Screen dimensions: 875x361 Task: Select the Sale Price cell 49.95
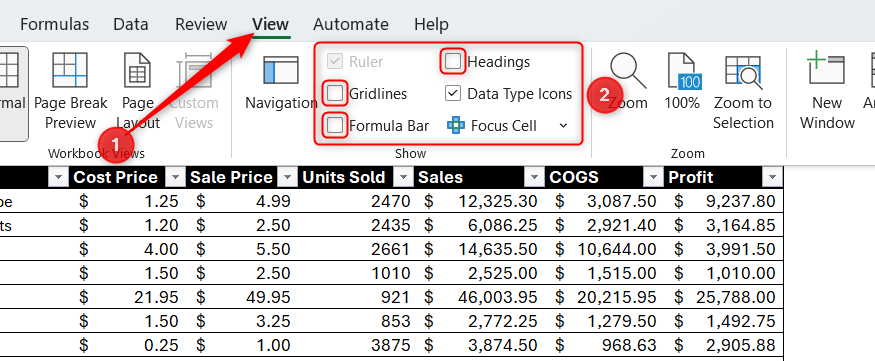click(x=242, y=297)
